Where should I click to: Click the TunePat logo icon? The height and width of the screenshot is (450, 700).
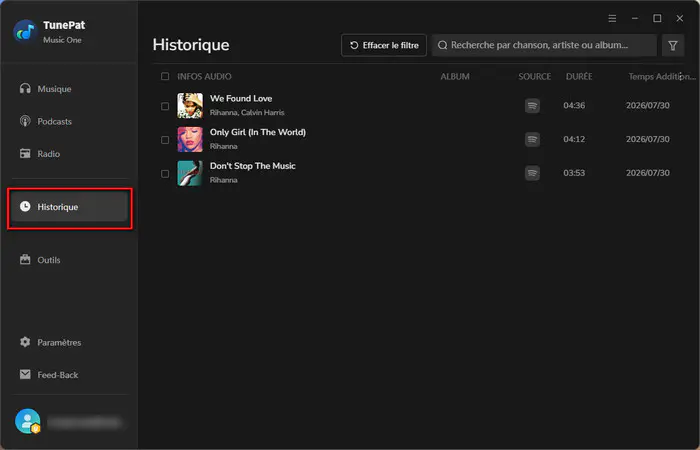point(25,31)
